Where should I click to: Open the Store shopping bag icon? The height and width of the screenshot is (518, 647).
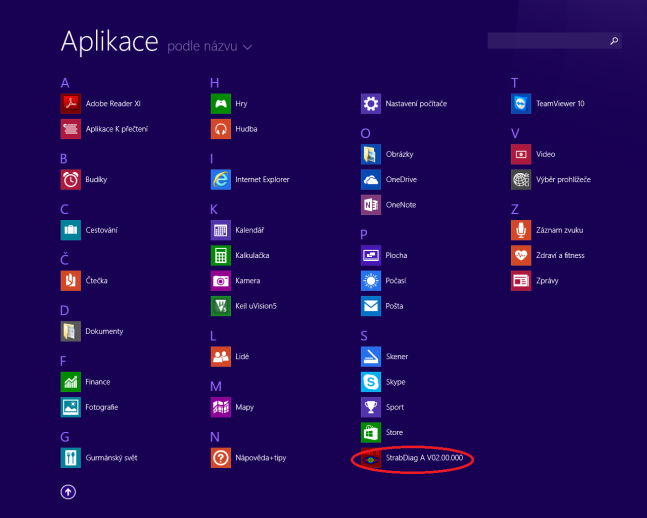pos(371,432)
